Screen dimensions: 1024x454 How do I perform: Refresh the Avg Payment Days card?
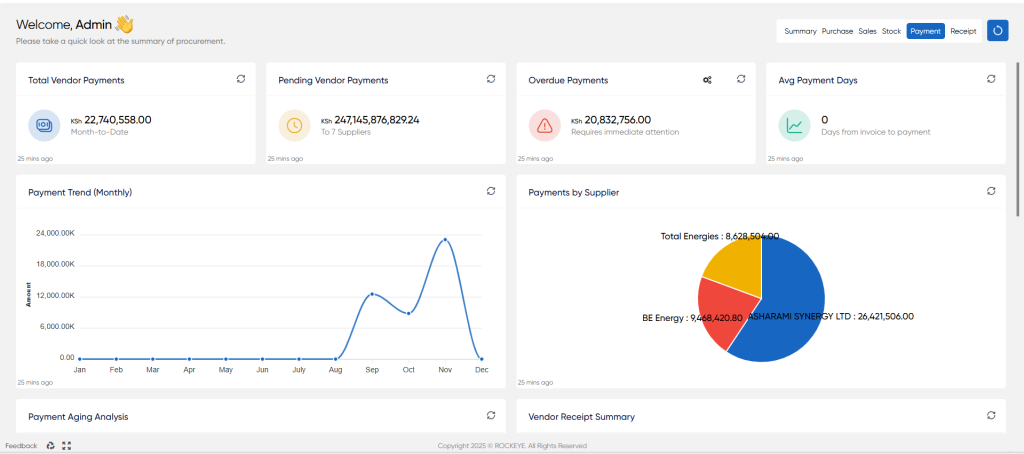[991, 79]
